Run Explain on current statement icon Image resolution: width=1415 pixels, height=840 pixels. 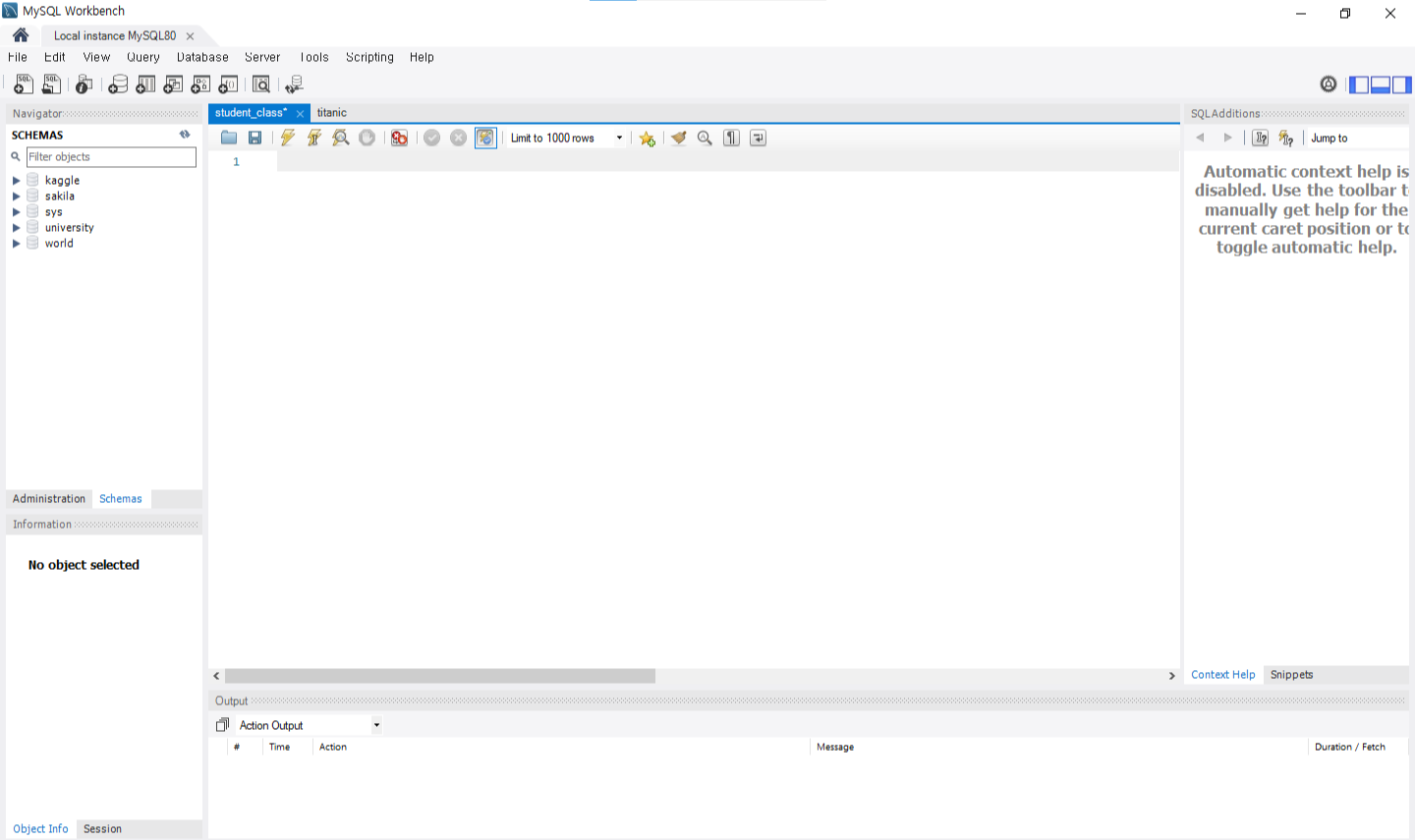pyautogui.click(x=341, y=138)
